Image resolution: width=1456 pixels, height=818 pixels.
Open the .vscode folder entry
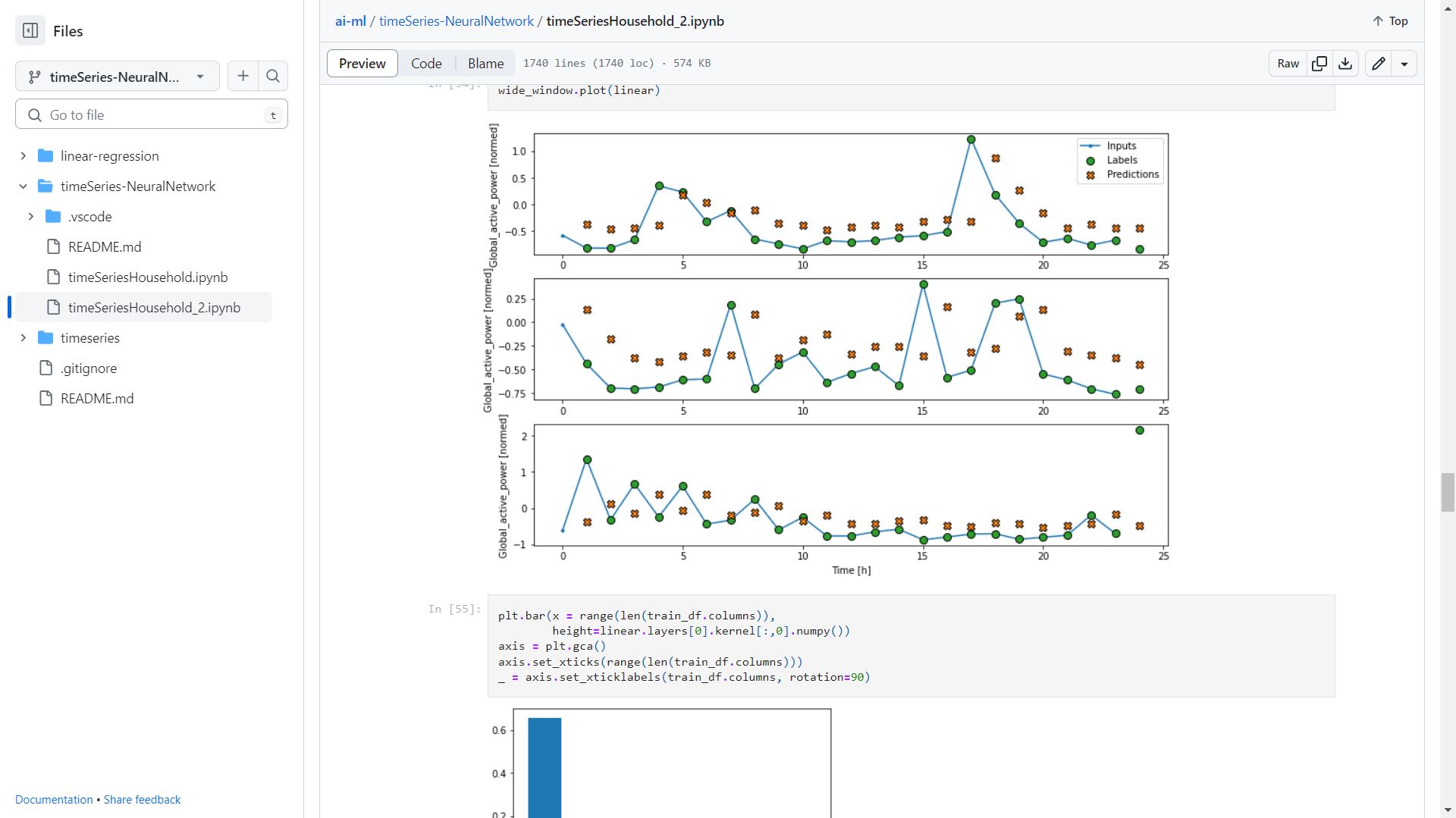pyautogui.click(x=89, y=217)
